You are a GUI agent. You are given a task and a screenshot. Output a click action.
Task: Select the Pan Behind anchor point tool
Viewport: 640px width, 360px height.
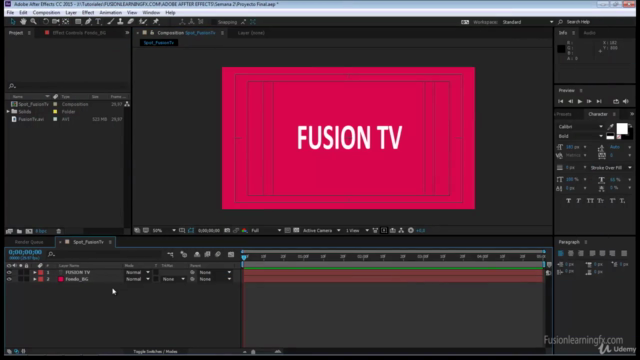(66, 22)
